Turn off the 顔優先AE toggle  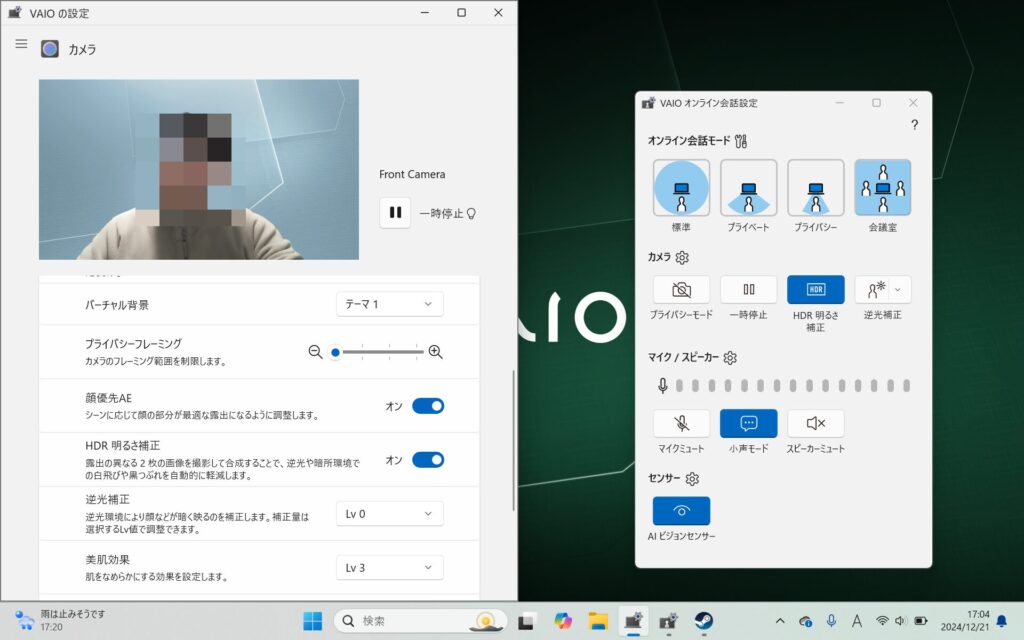tap(428, 406)
